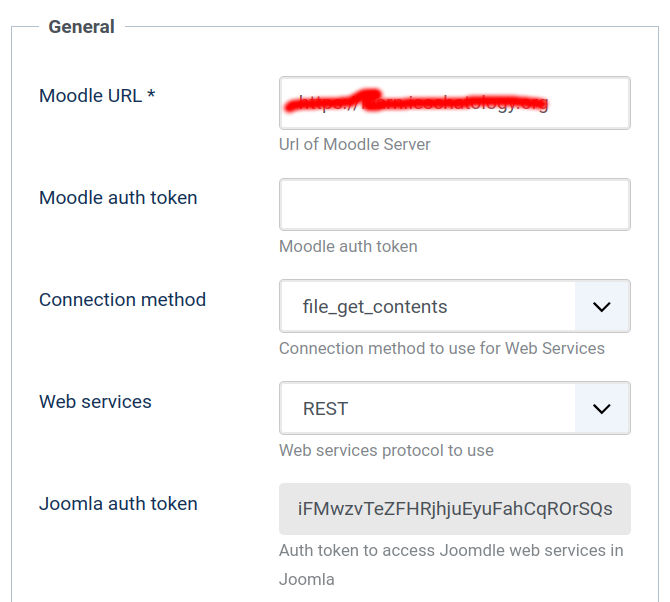Click the required asterisk next to Moodle URL

151,96
